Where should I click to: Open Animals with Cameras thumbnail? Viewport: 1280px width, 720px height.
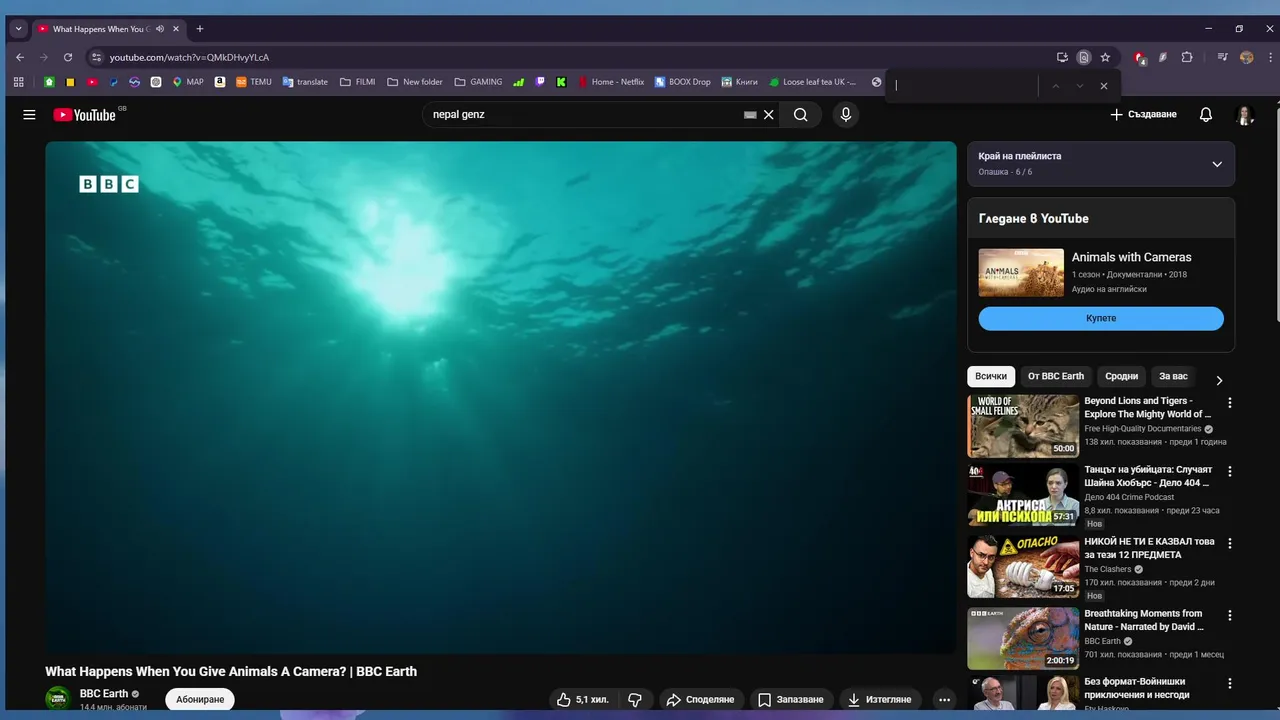pos(1021,272)
